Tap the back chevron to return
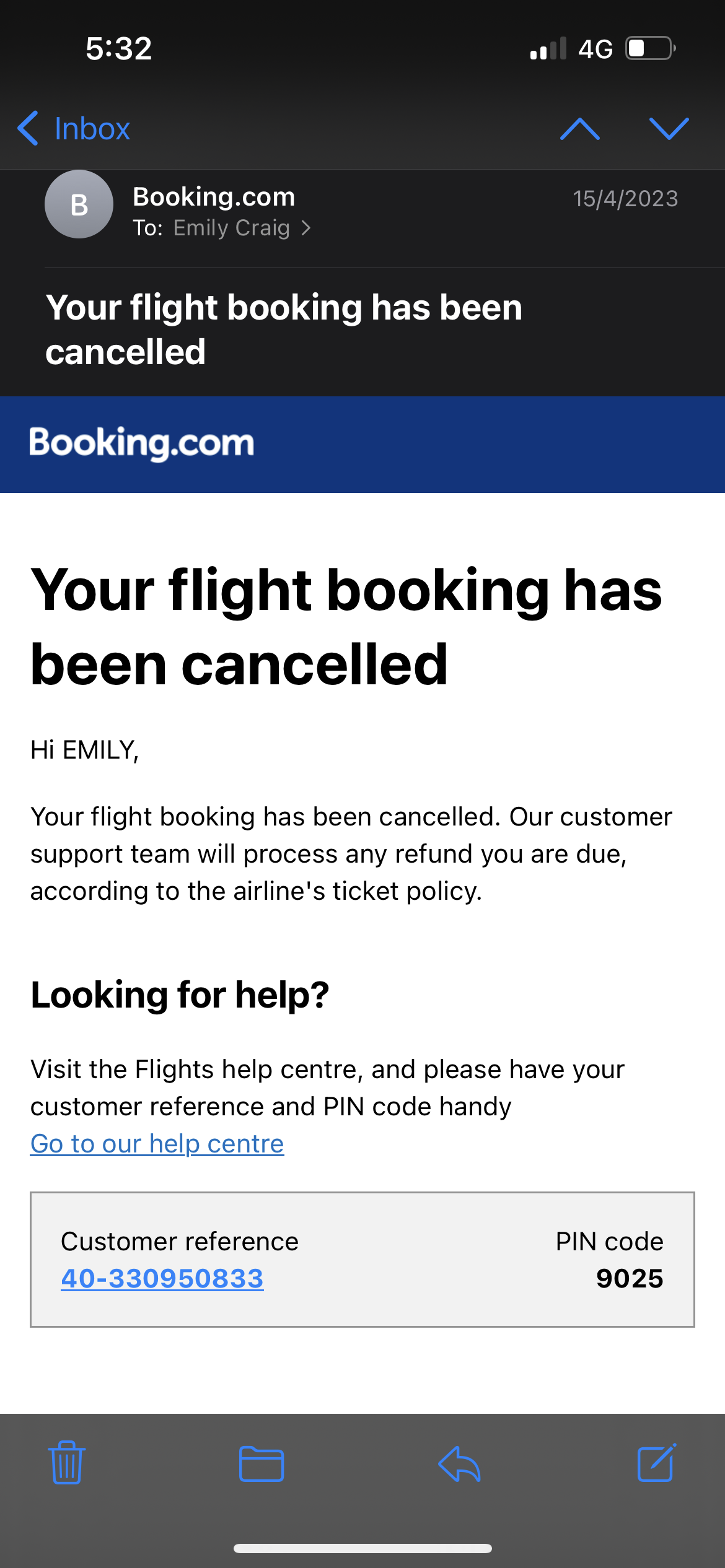 point(29,128)
